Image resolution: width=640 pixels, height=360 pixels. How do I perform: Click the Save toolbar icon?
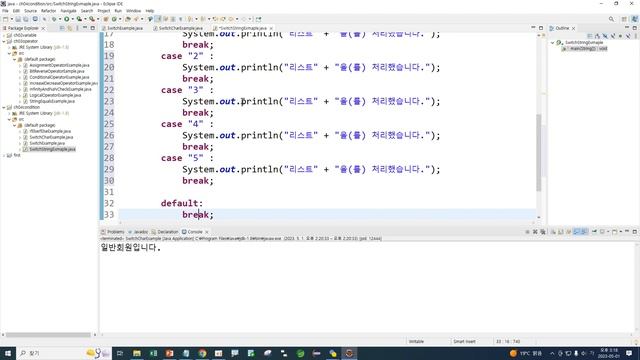click(18, 19)
